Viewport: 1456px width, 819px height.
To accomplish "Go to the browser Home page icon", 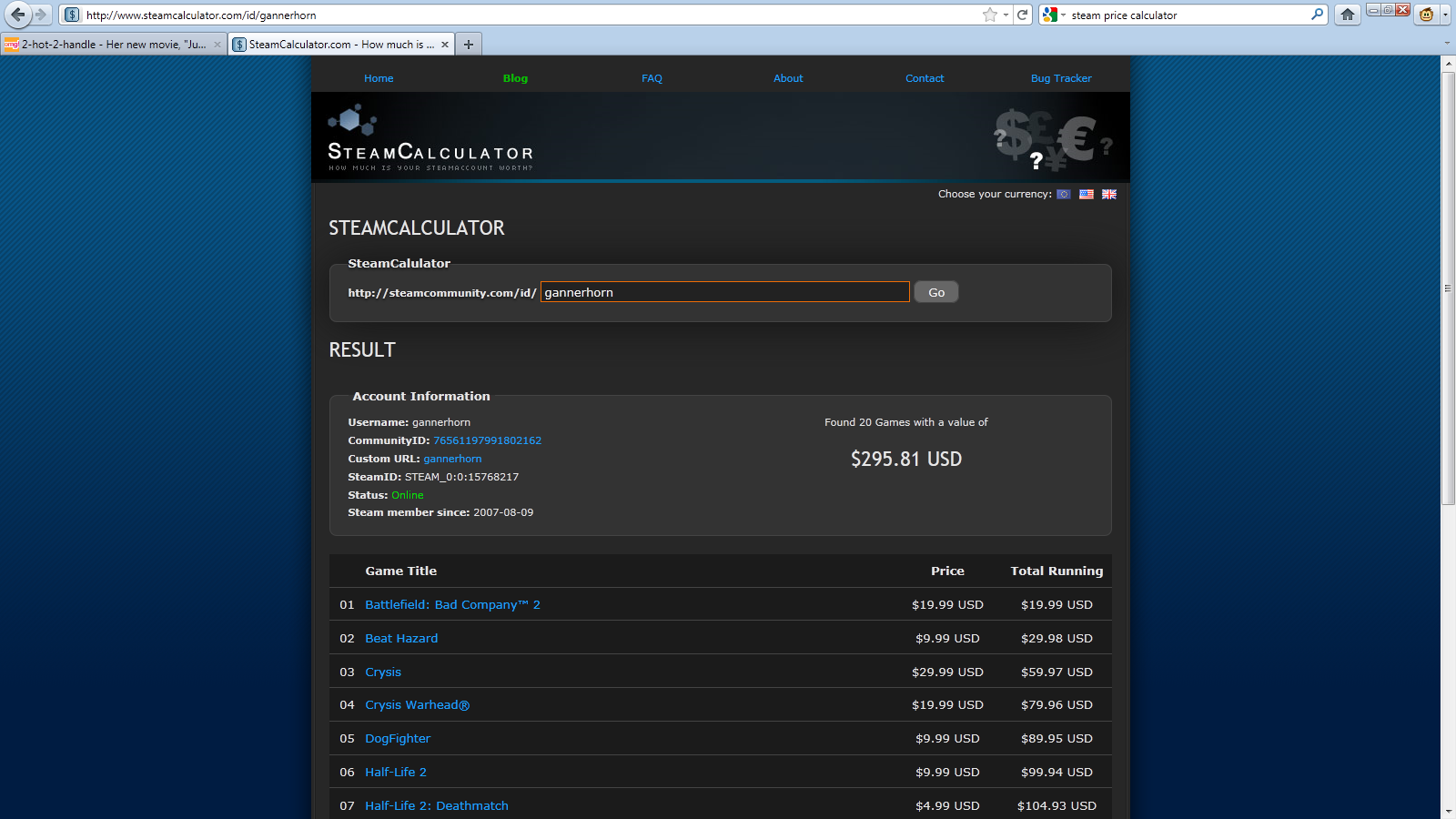I will point(1348,15).
